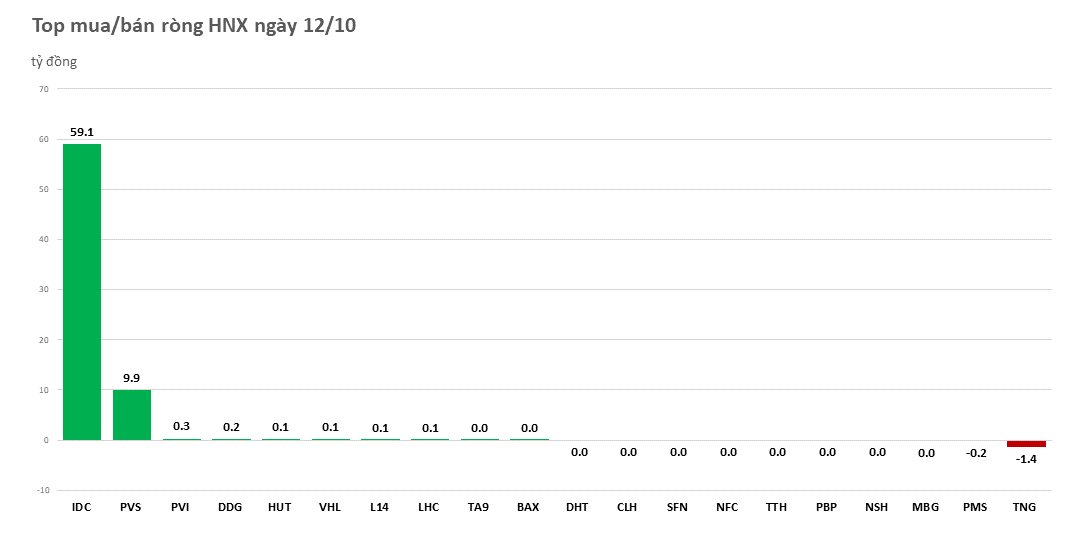Click the green IDC bar
The image size is (1075, 537).
coord(81,291)
